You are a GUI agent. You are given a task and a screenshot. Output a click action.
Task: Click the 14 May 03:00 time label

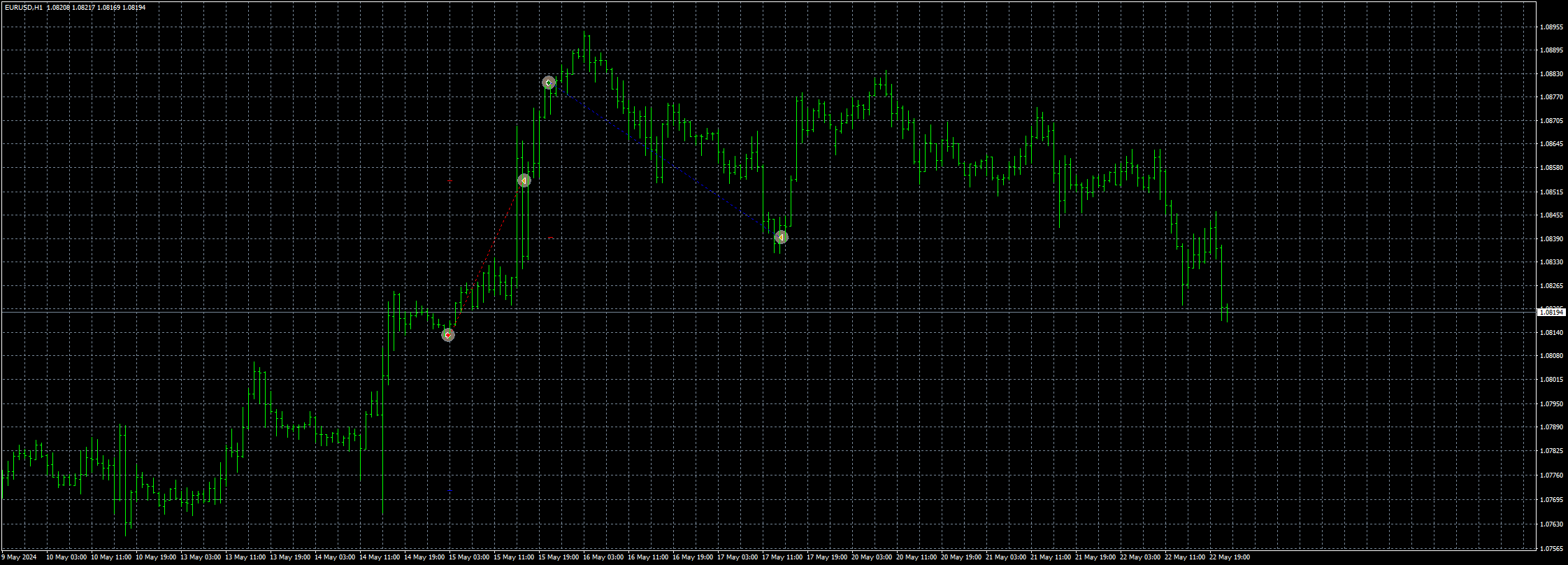click(x=335, y=557)
